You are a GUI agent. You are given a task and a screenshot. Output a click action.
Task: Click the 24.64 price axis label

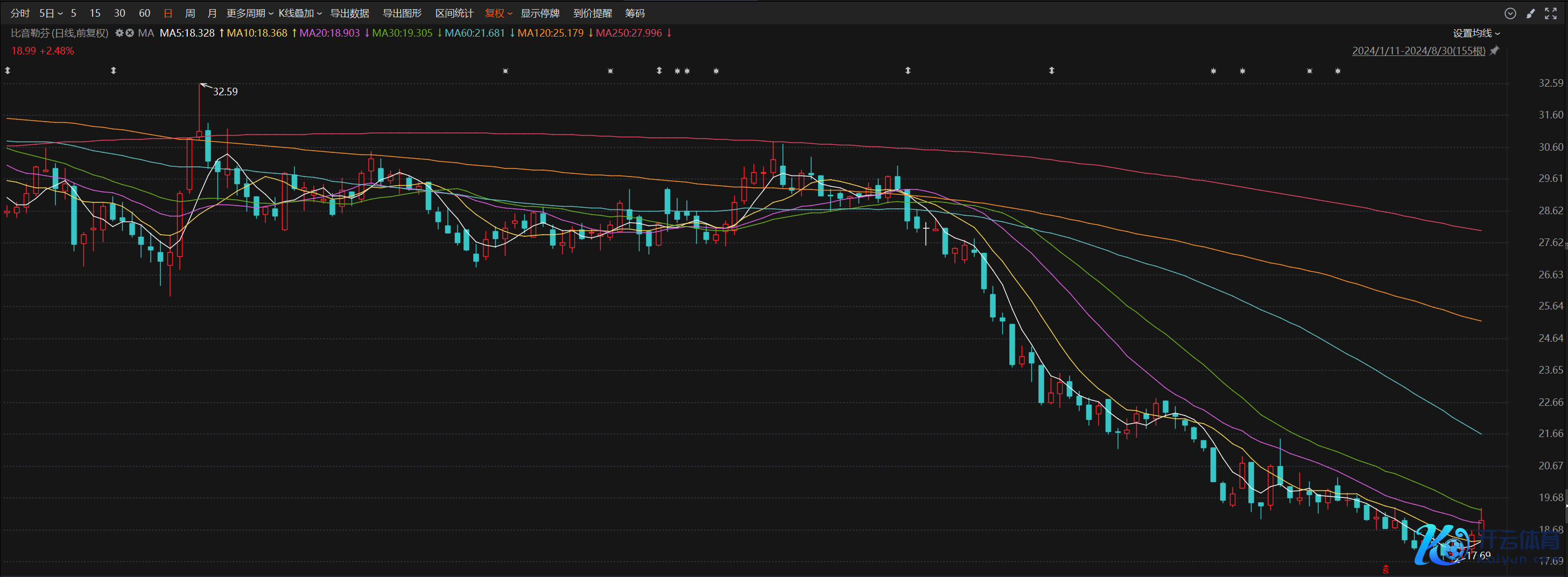tap(1550, 339)
